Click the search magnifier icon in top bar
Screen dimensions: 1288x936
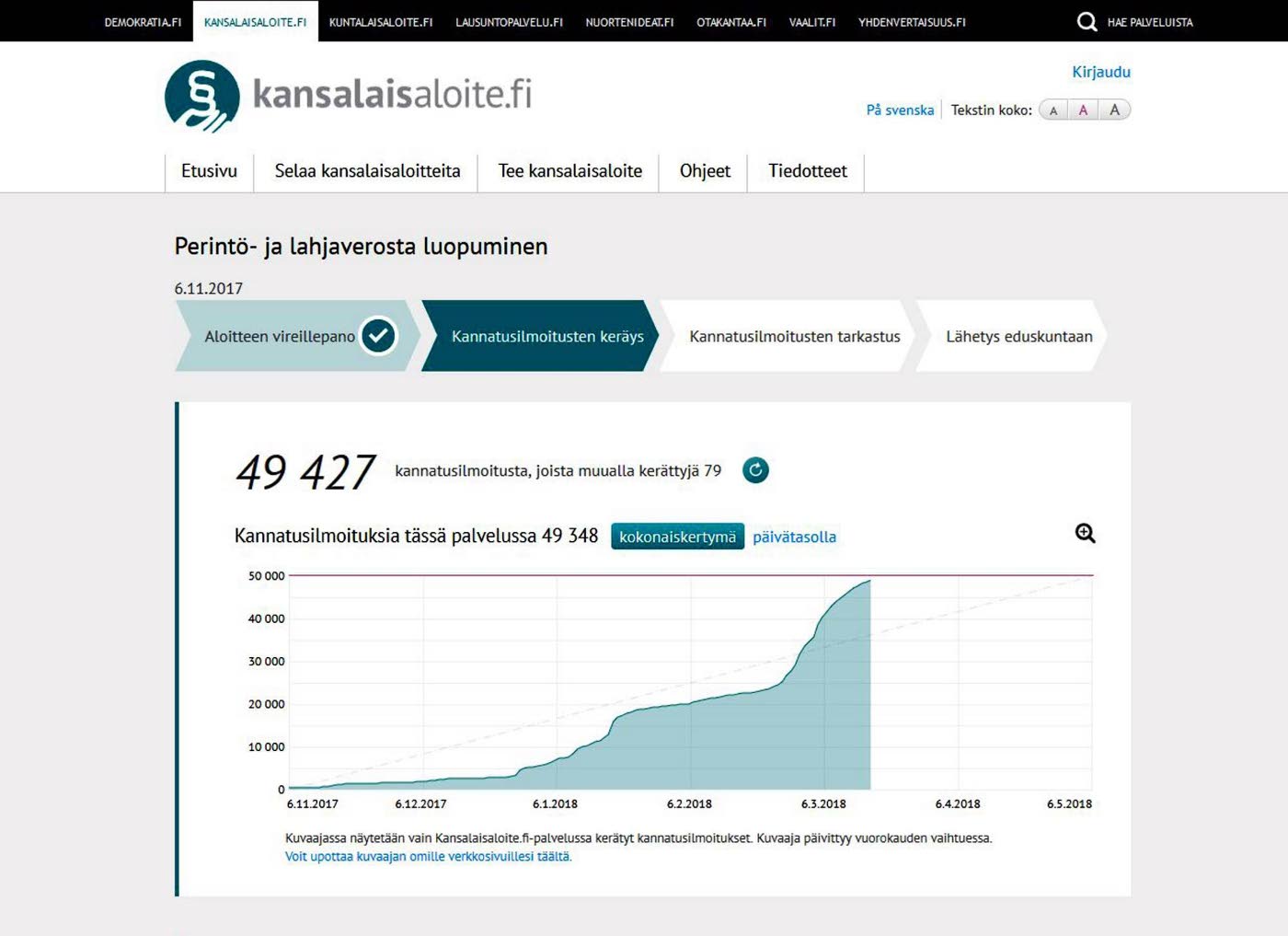1087,22
